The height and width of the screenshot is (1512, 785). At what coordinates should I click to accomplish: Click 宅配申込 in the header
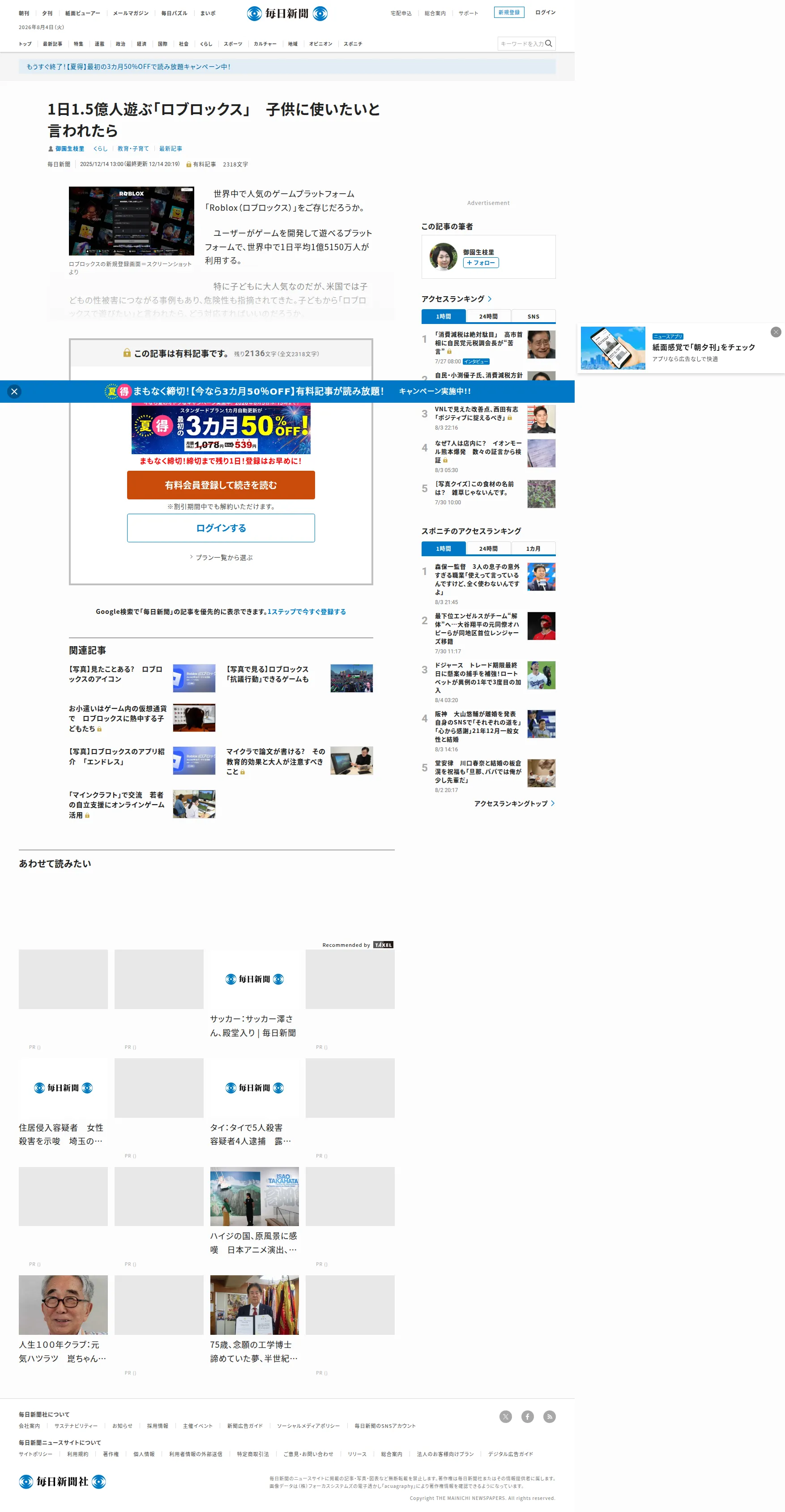[x=401, y=13]
